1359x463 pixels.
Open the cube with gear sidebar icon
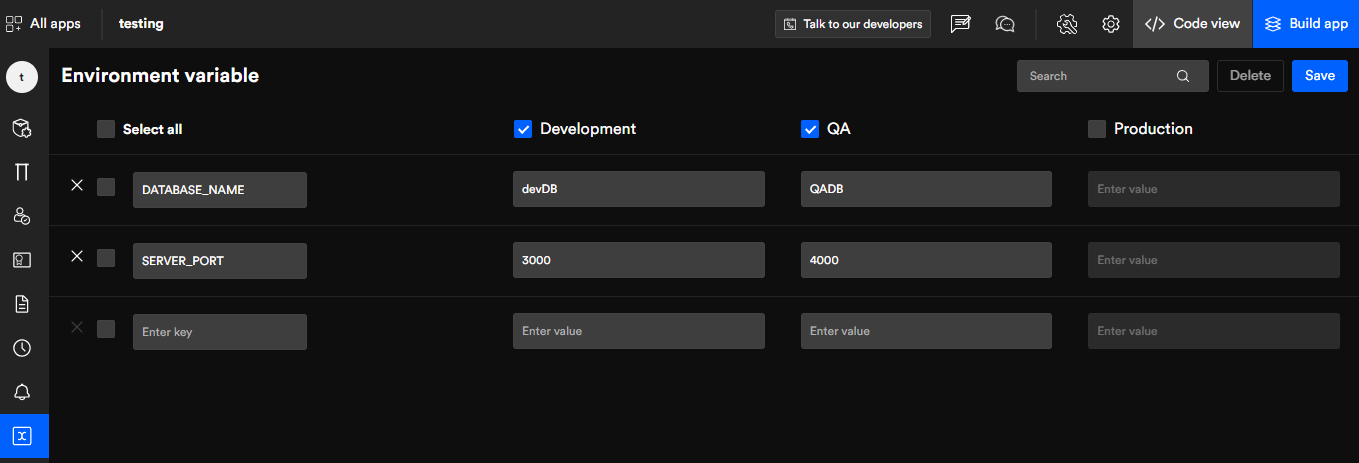tap(22, 128)
